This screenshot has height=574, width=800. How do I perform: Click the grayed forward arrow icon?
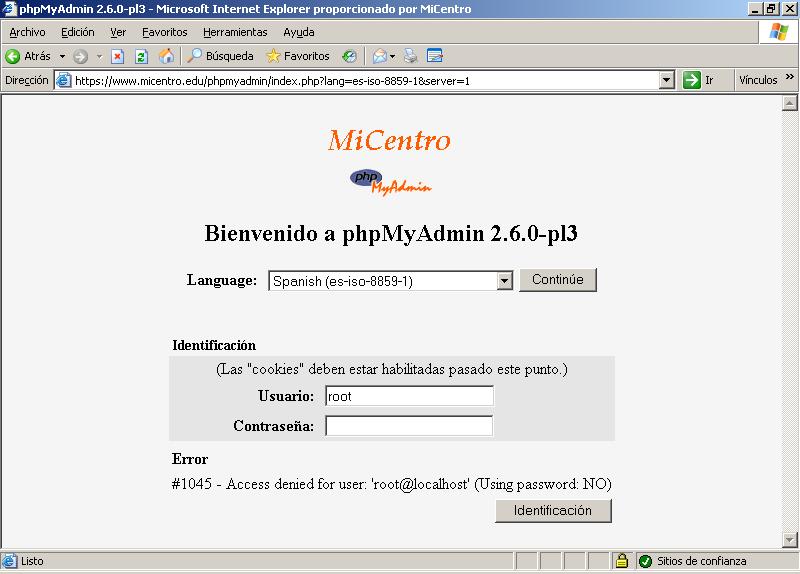(80, 56)
